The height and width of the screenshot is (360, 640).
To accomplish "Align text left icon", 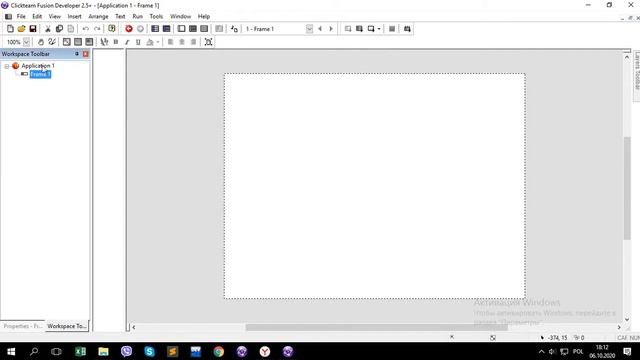I will coord(171,42).
